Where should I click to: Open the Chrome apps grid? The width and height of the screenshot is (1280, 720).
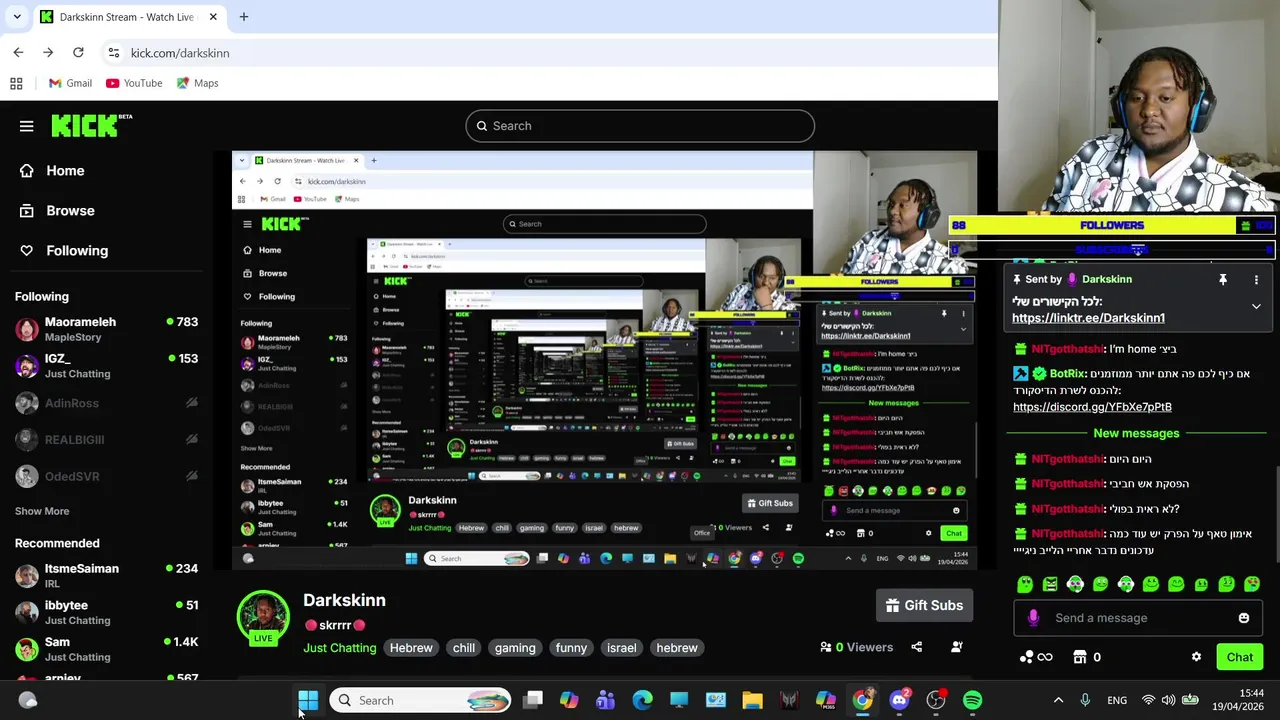coord(16,83)
